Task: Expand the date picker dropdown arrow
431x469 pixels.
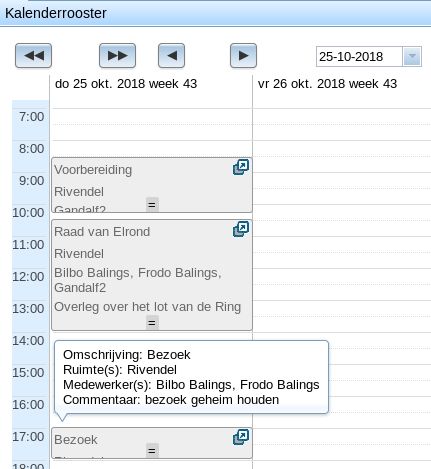Action: click(412, 57)
